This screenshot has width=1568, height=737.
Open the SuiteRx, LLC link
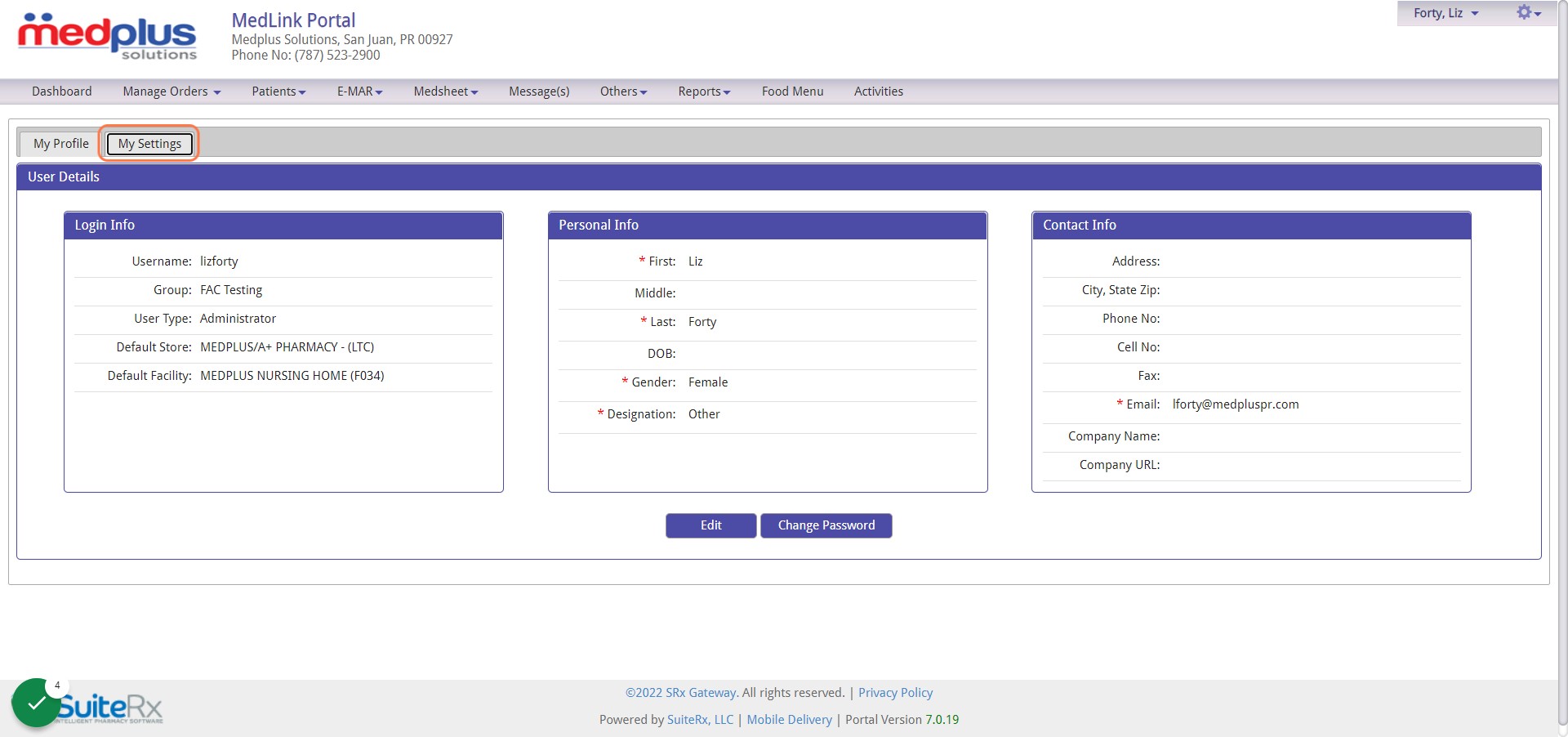click(700, 720)
